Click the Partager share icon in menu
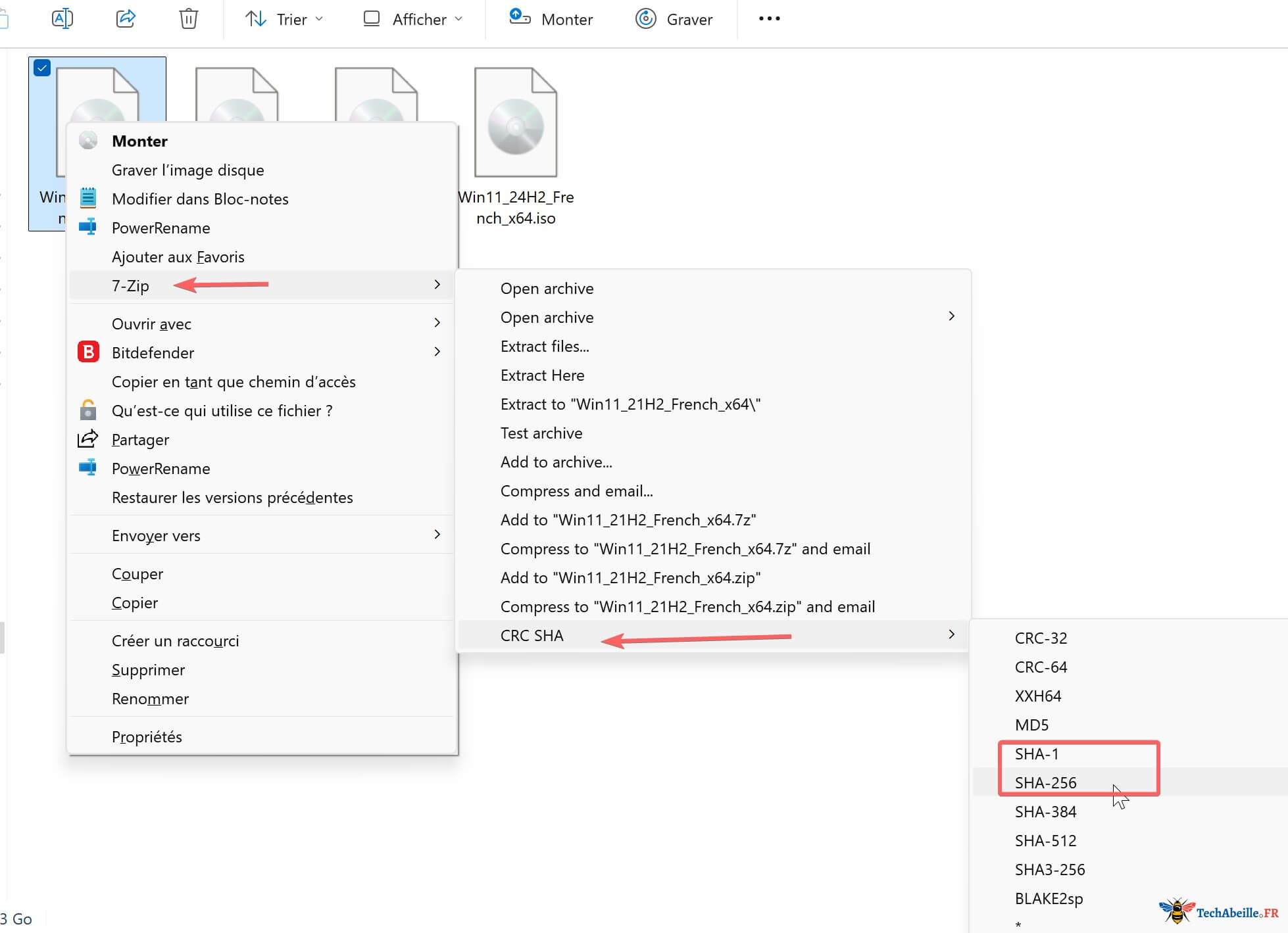 click(x=88, y=439)
